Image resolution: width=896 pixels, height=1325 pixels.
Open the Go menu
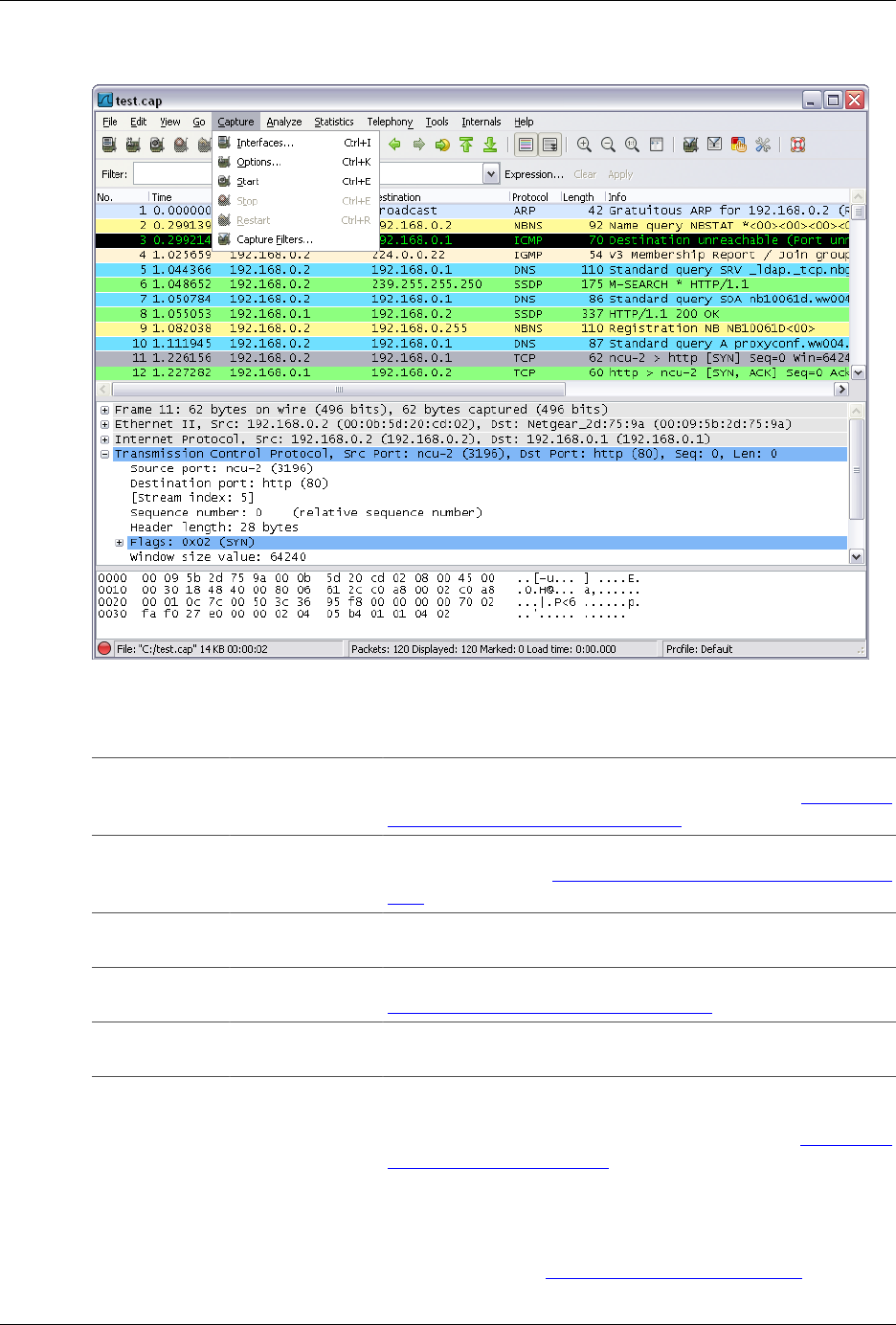(x=199, y=122)
